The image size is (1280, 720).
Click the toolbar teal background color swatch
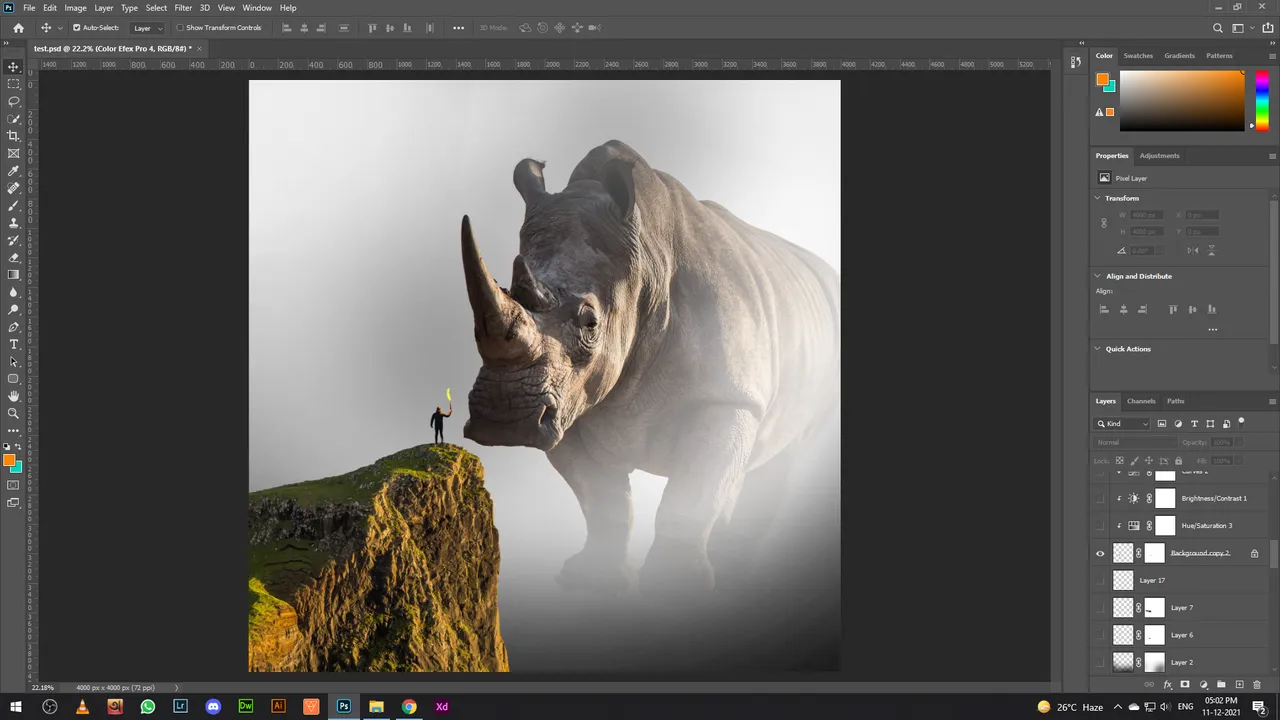click(x=17, y=467)
